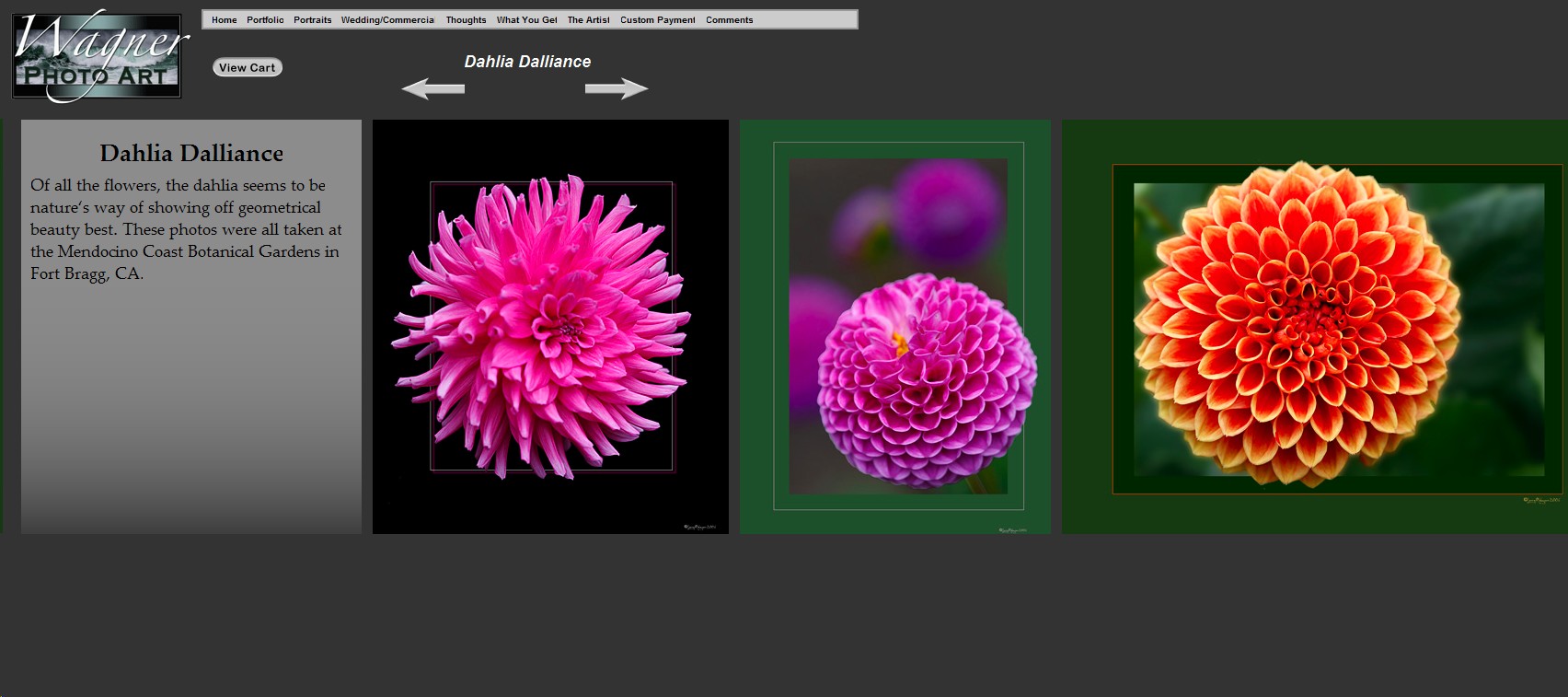The image size is (1568, 697).
Task: Open the purple pompon dahlia photo
Action: pyautogui.click(x=895, y=326)
